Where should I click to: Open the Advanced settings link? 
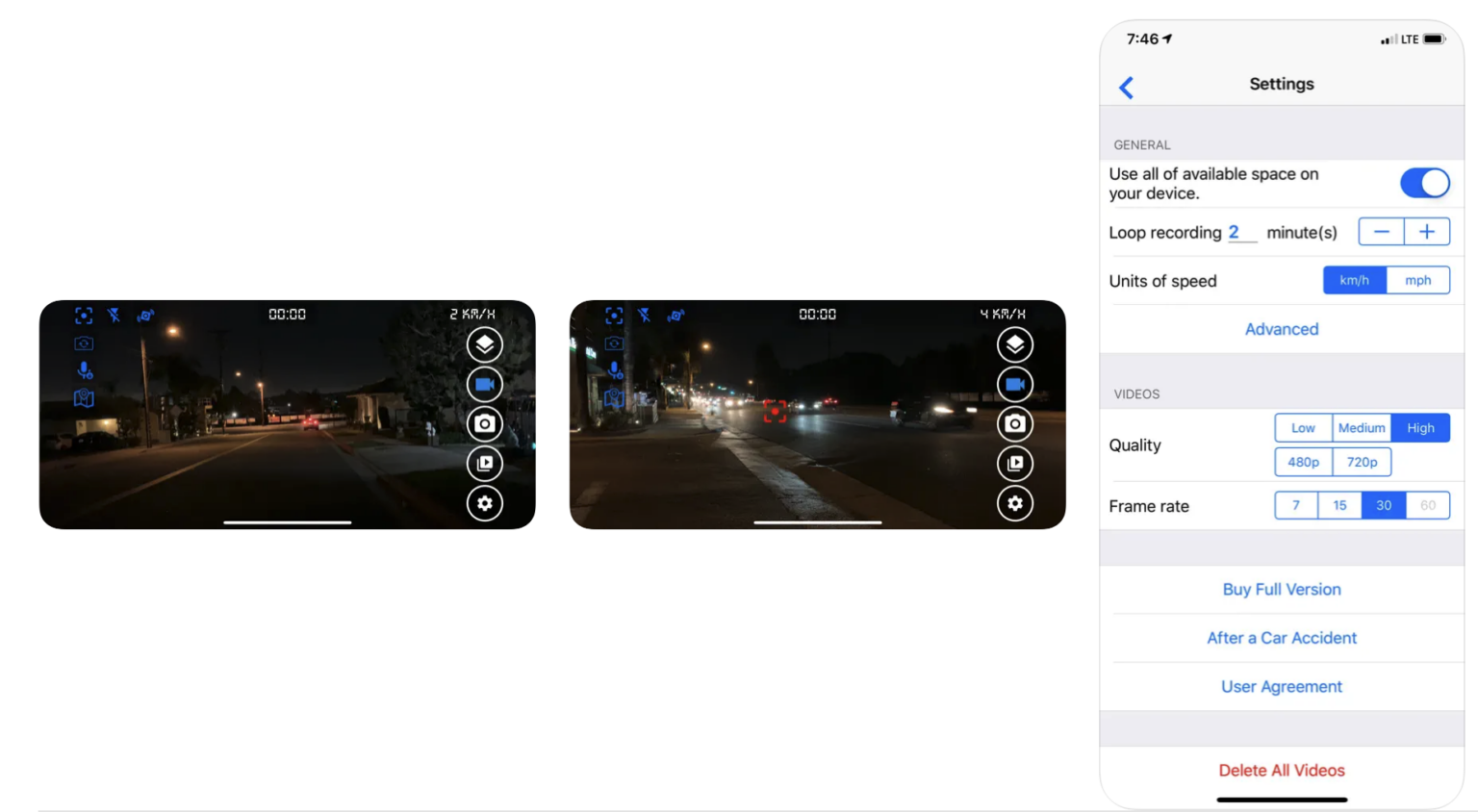tap(1281, 328)
